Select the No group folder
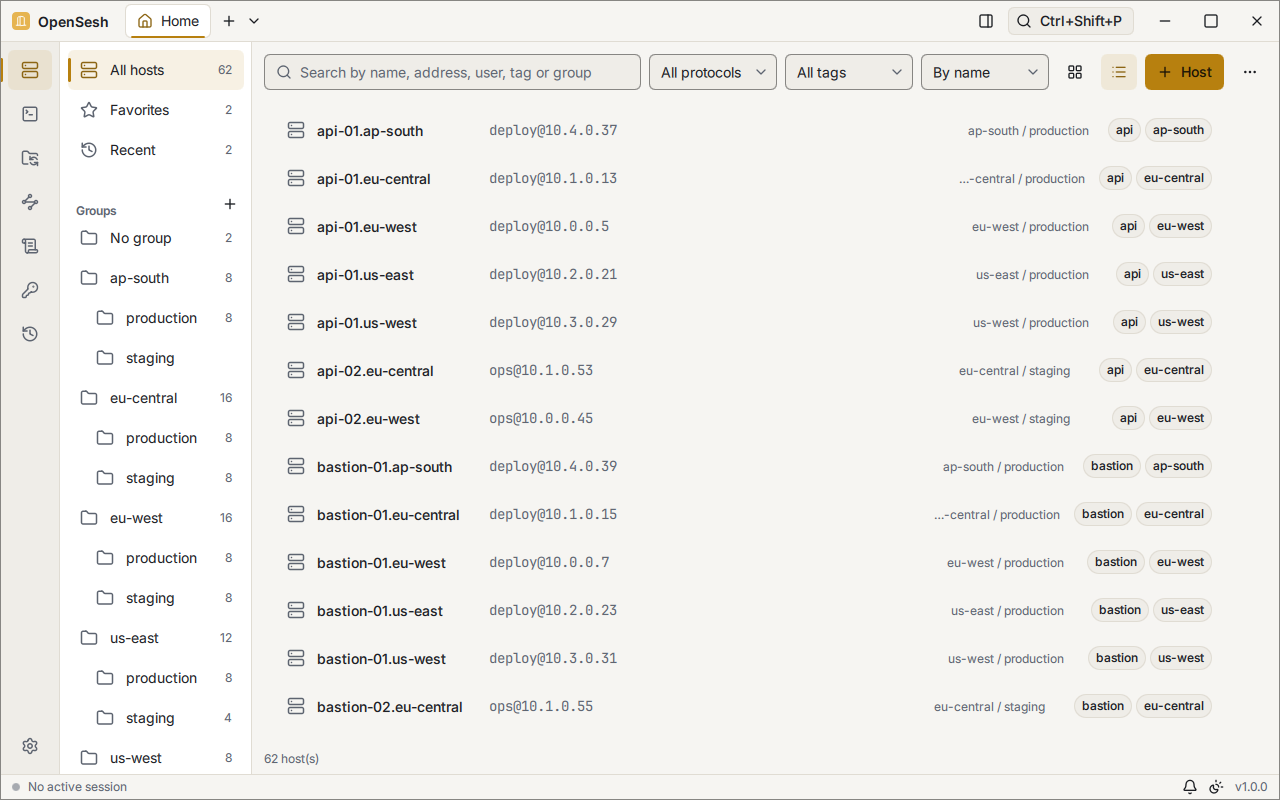1280x800 pixels. pyautogui.click(x=156, y=238)
